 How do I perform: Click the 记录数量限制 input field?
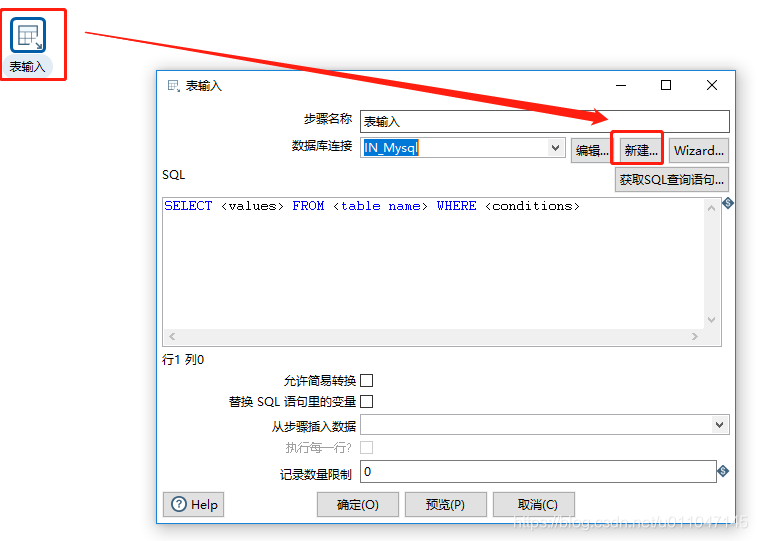[x=538, y=471]
